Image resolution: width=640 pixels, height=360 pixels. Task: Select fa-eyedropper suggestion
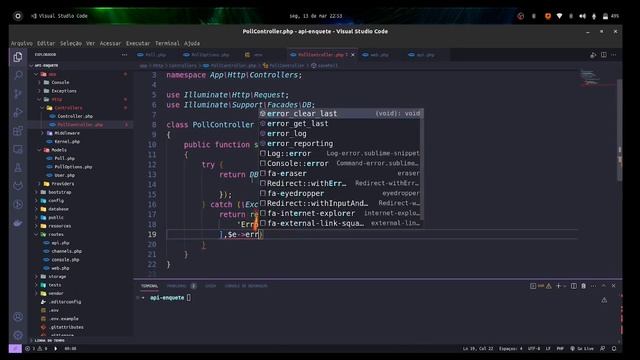(x=340, y=193)
